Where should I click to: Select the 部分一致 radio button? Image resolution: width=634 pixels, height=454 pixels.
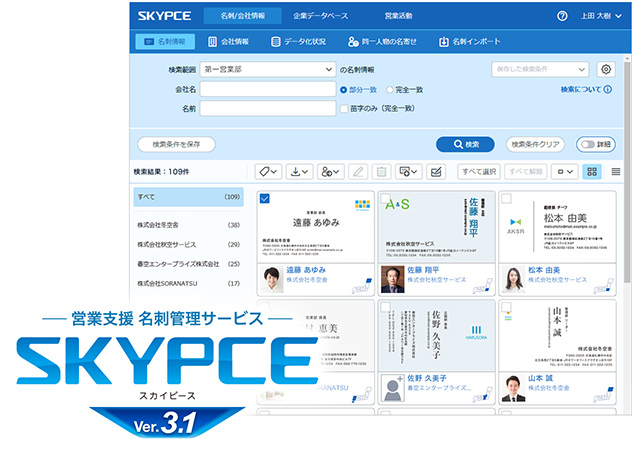(x=343, y=90)
